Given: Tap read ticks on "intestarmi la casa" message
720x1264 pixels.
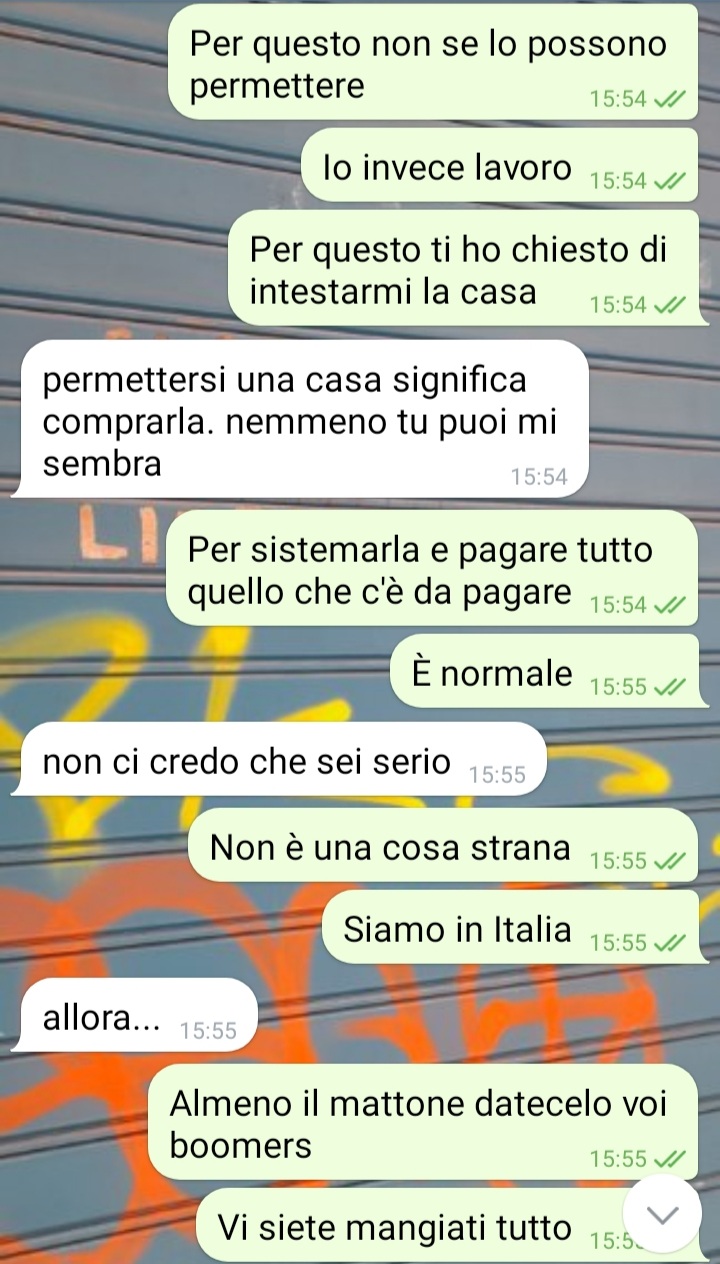Looking at the screenshot, I should (669, 306).
